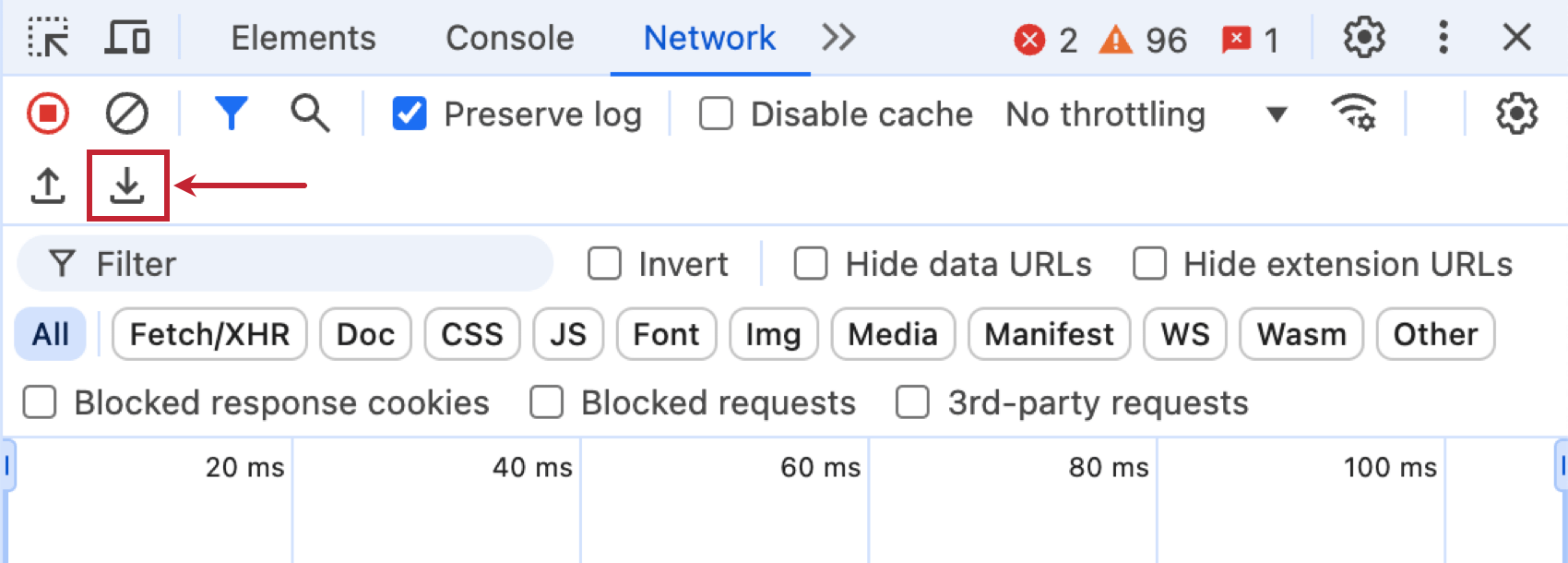The image size is (1568, 563).
Task: Enable Disable cache
Action: click(716, 114)
